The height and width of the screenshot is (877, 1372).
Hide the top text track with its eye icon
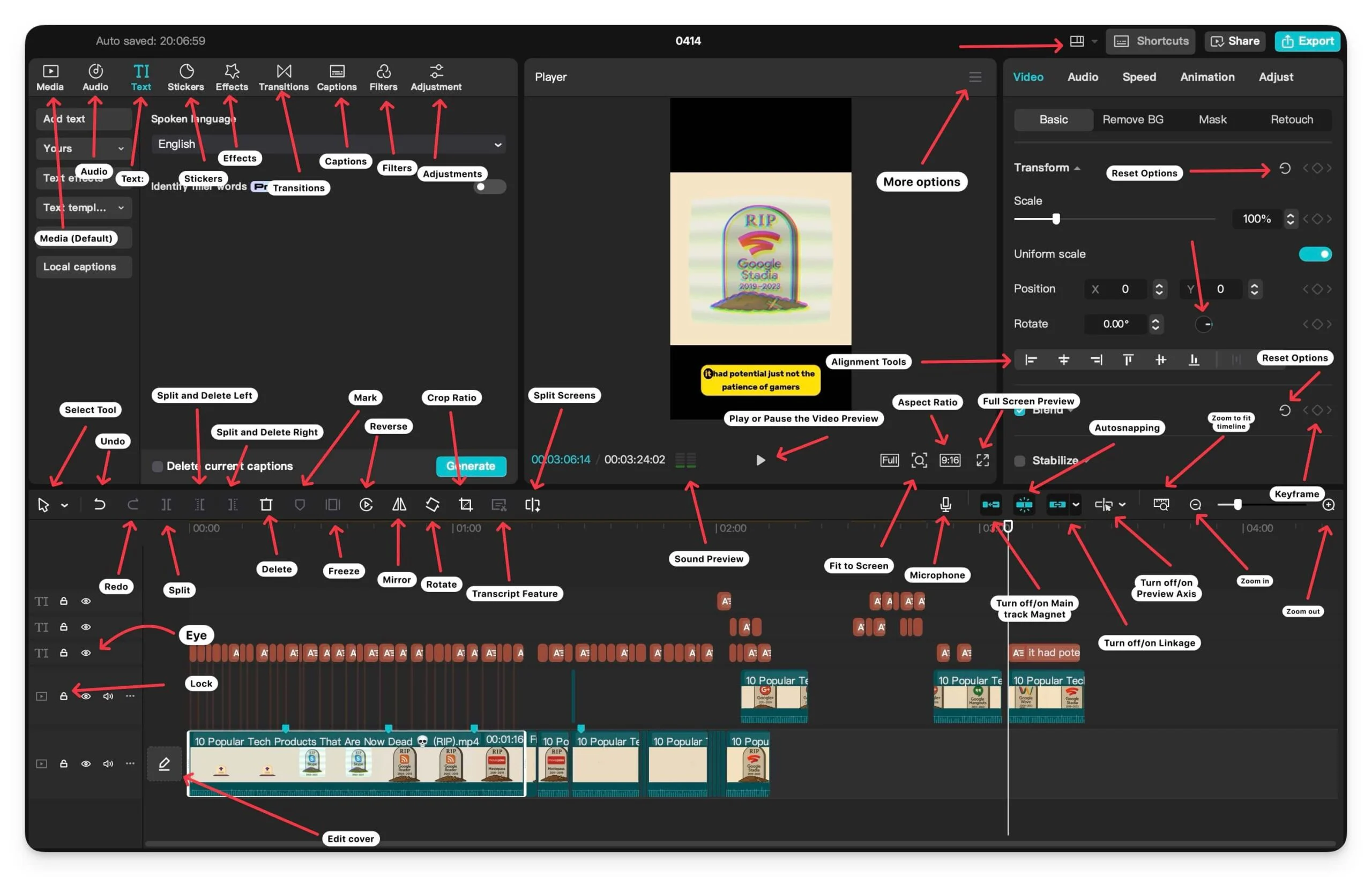pos(85,602)
